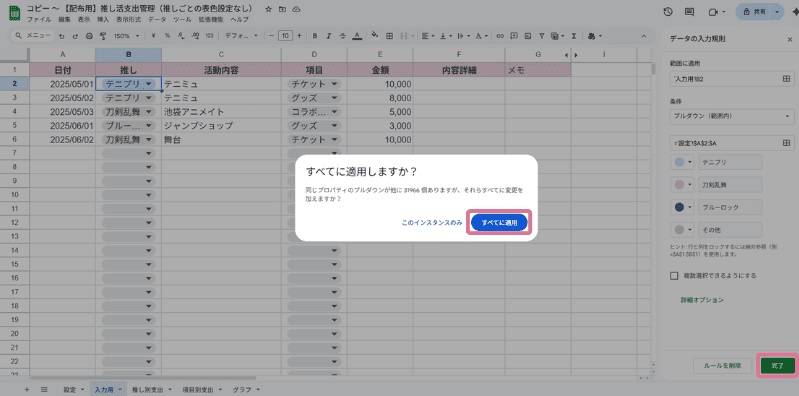Click the ブルーロック option text field
799x396 pixels.
tap(730, 207)
